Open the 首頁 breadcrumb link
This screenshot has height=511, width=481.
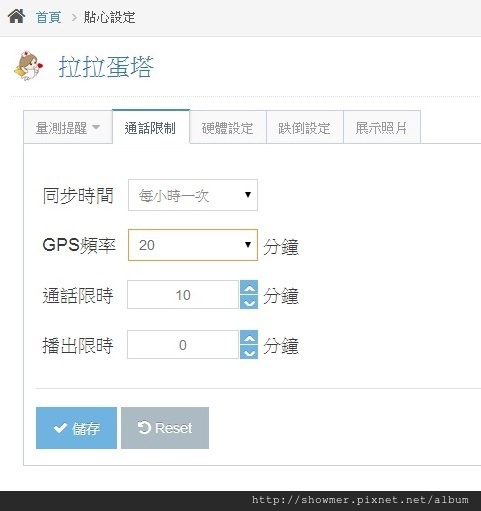pyautogui.click(x=49, y=17)
